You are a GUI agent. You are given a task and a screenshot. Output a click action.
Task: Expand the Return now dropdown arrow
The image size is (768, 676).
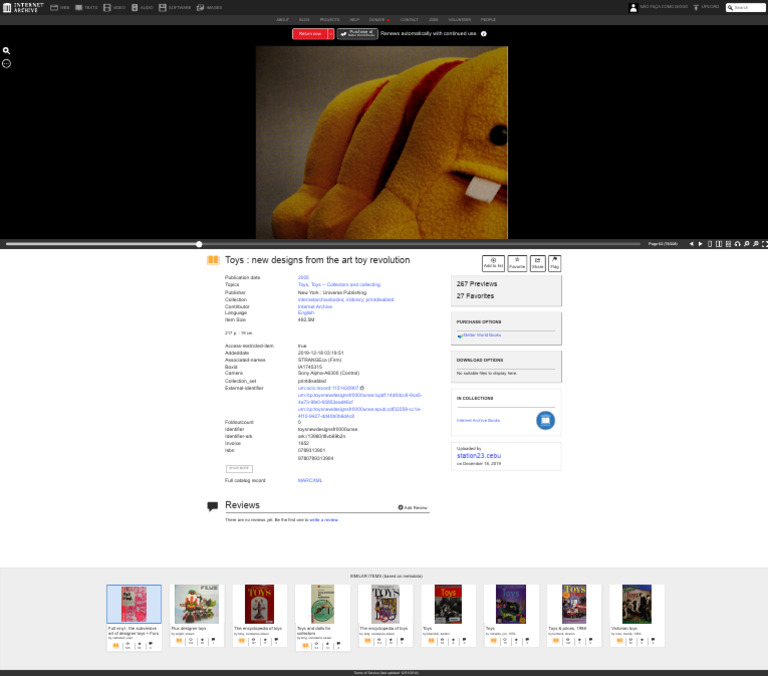[331, 34]
